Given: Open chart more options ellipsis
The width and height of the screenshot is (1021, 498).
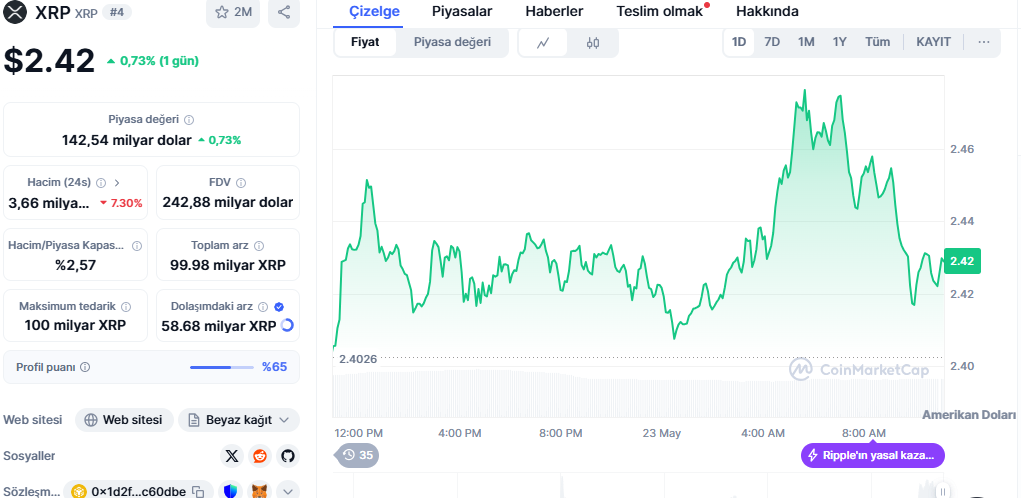Looking at the screenshot, I should (984, 42).
